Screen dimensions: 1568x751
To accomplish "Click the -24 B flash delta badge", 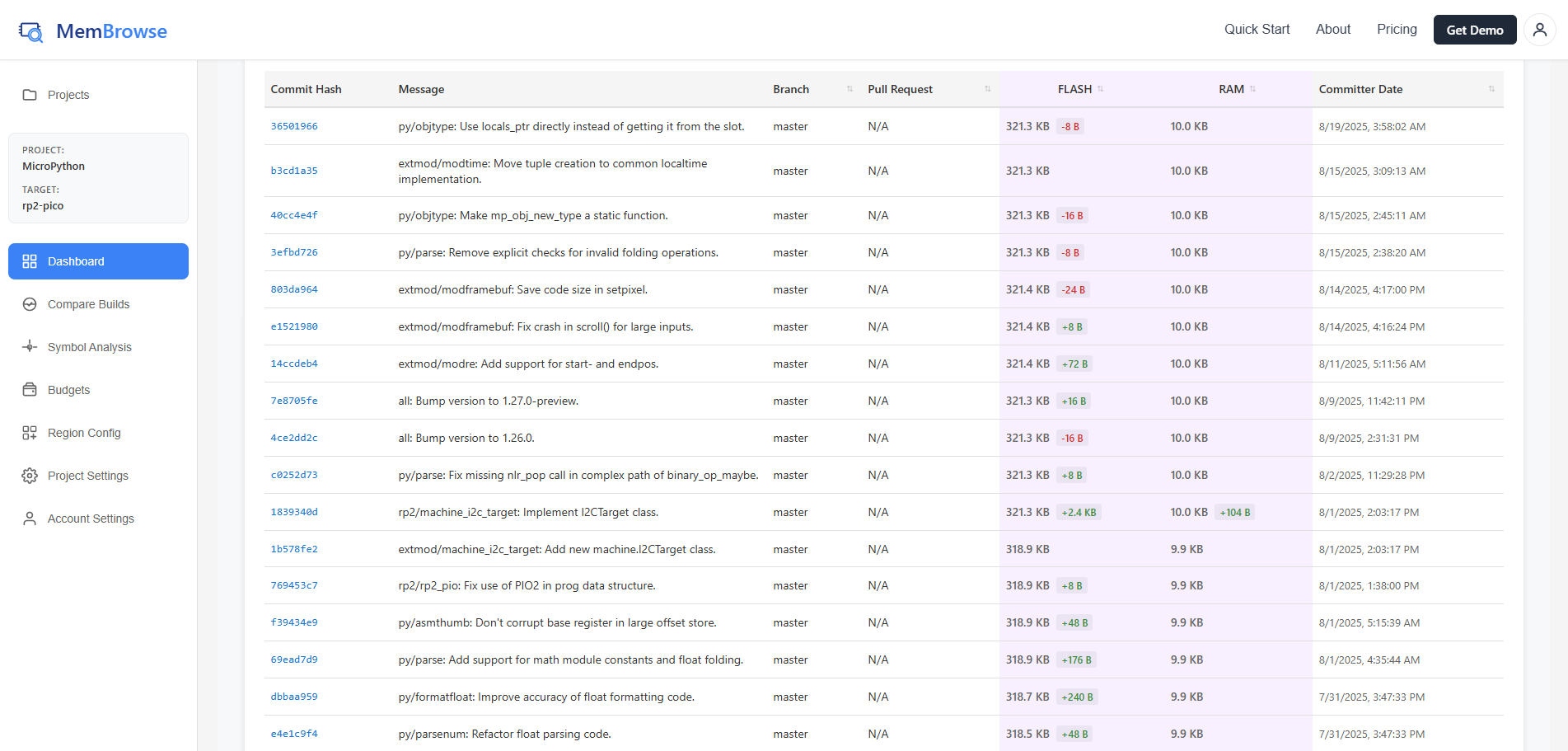I will (x=1073, y=289).
